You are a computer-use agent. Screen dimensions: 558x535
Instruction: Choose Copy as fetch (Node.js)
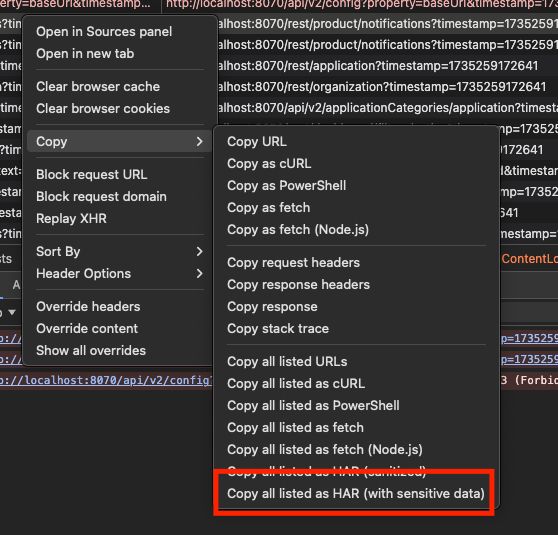298,230
